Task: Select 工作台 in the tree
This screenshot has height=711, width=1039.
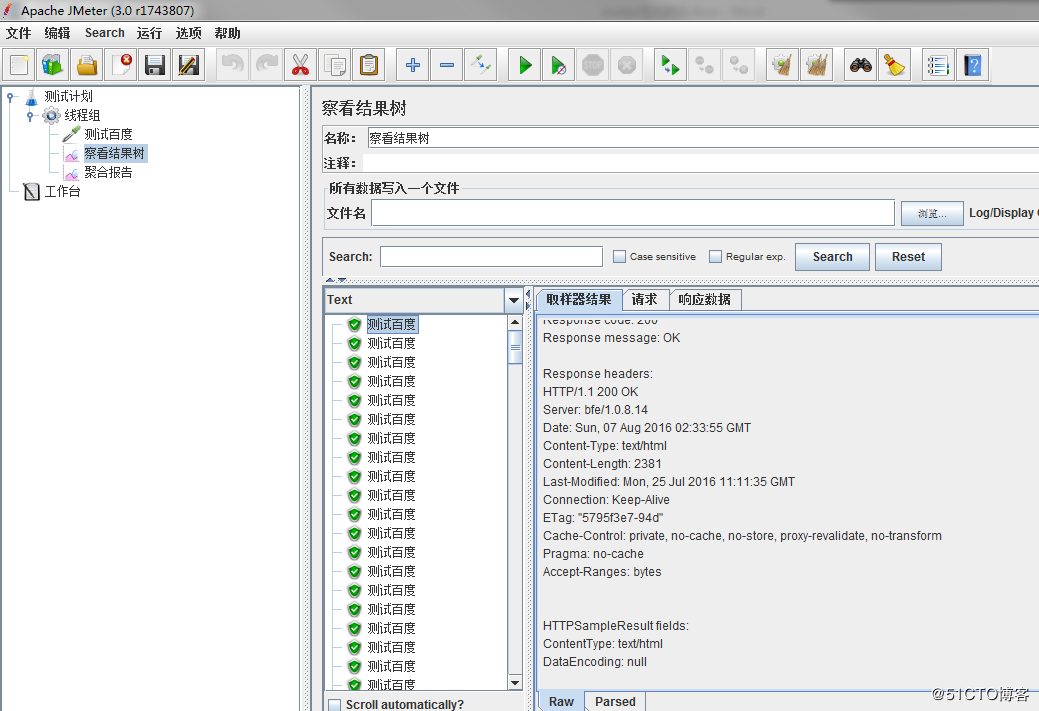Action: pyautogui.click(x=62, y=192)
